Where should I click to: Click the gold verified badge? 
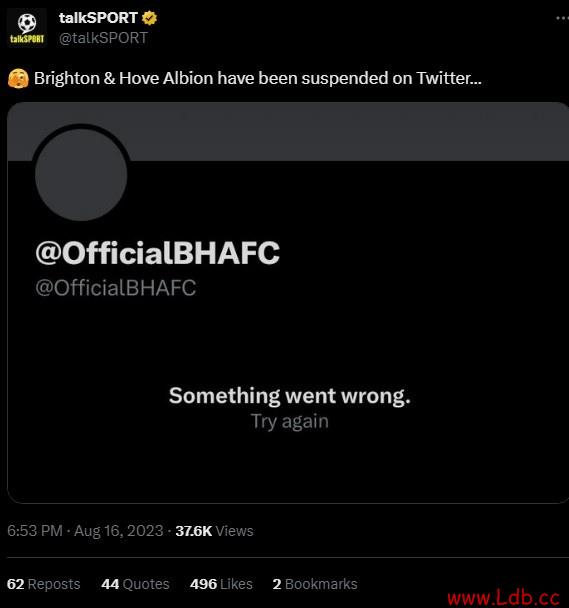149,18
